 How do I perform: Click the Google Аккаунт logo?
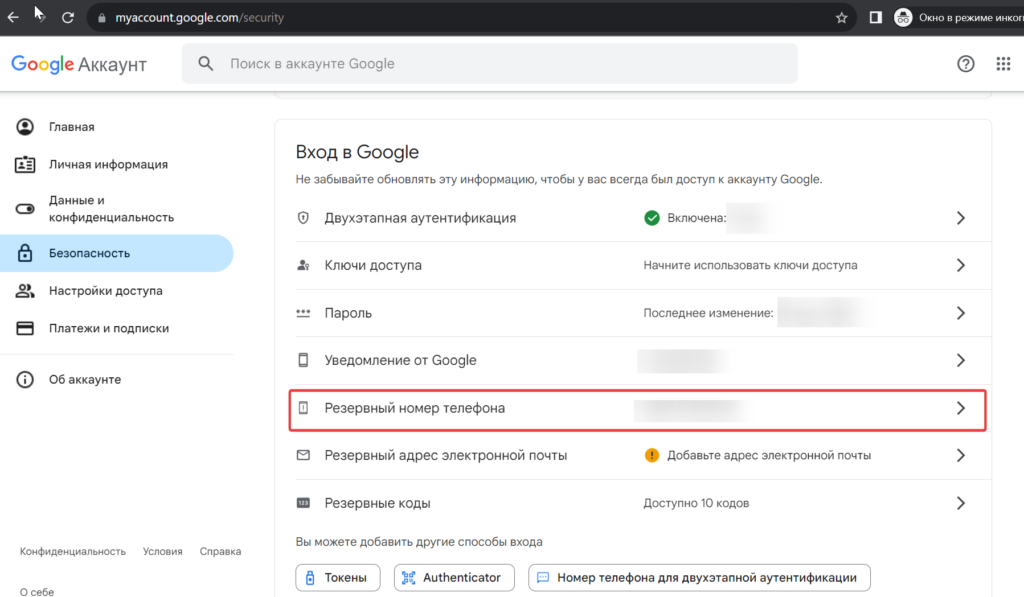click(79, 64)
